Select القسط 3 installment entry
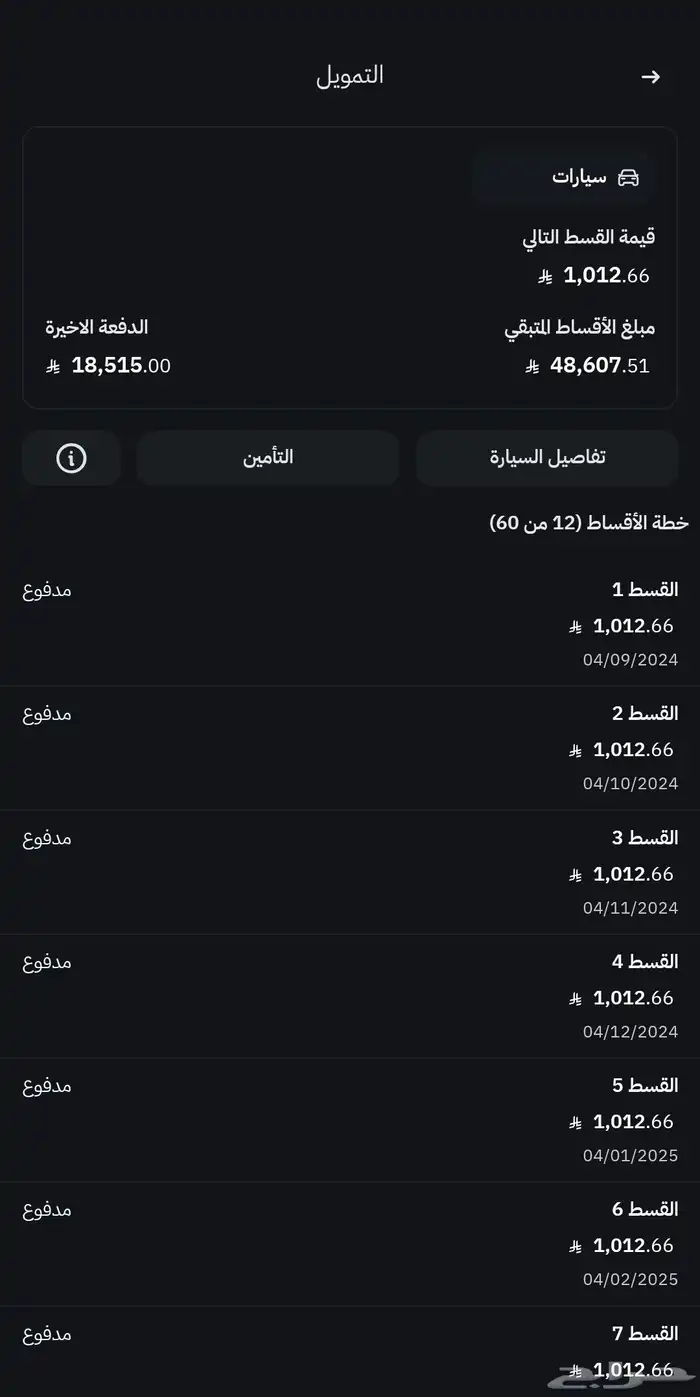The image size is (700, 1397). click(x=350, y=873)
